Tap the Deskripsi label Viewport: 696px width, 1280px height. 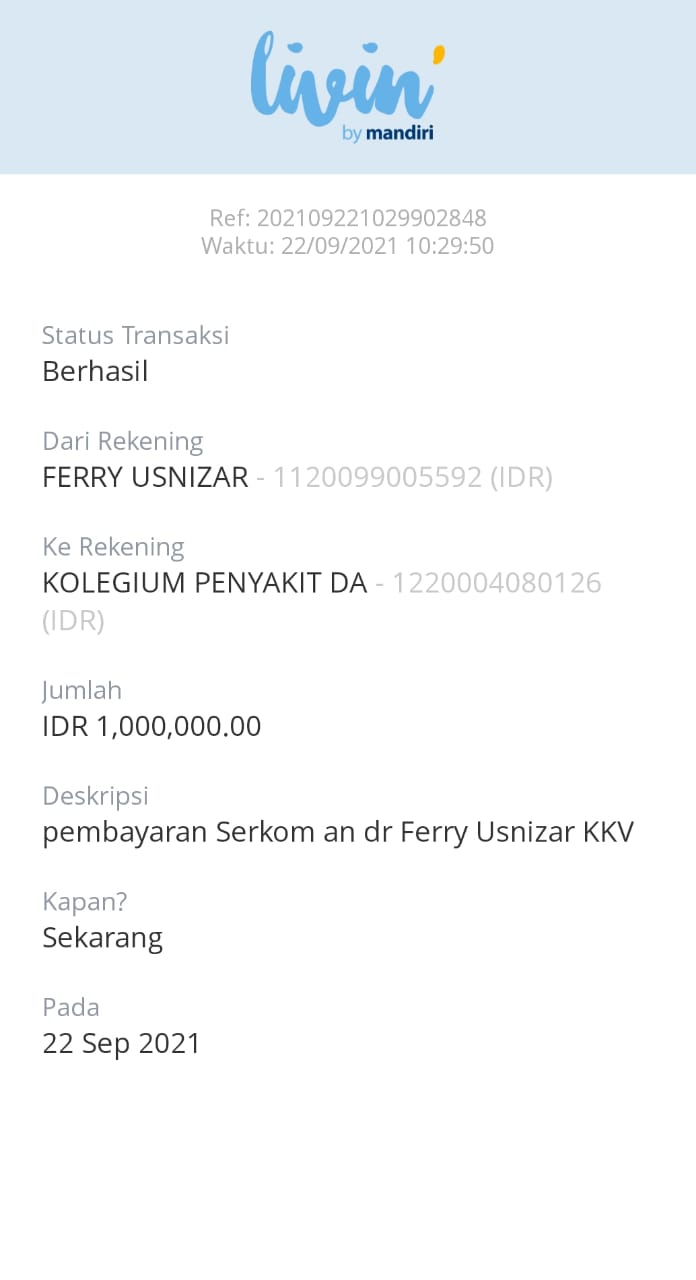[x=95, y=796]
